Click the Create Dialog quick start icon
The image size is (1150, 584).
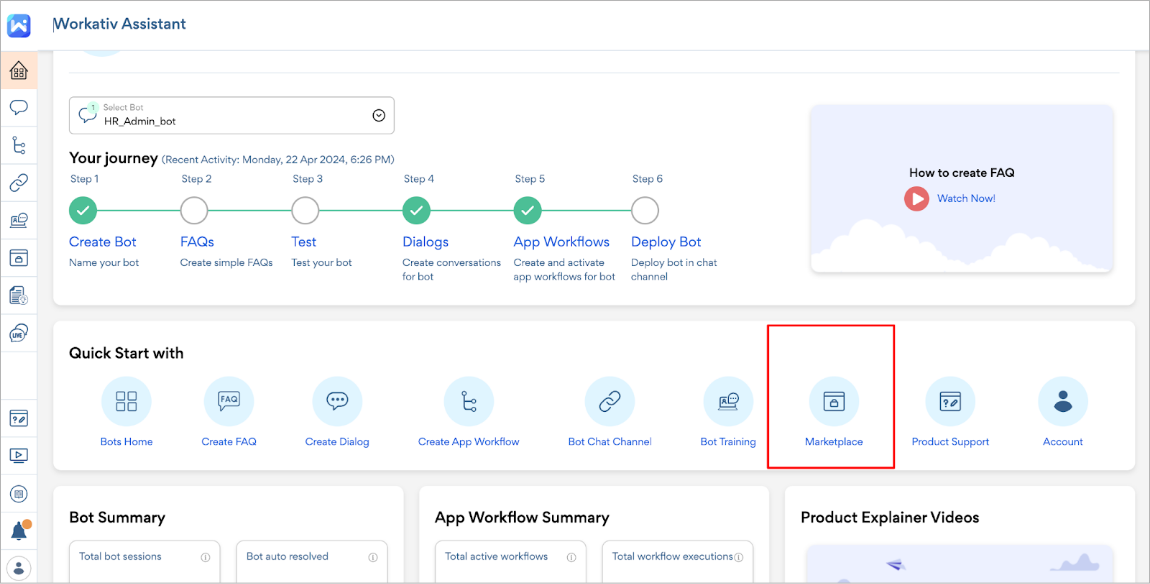coord(337,401)
